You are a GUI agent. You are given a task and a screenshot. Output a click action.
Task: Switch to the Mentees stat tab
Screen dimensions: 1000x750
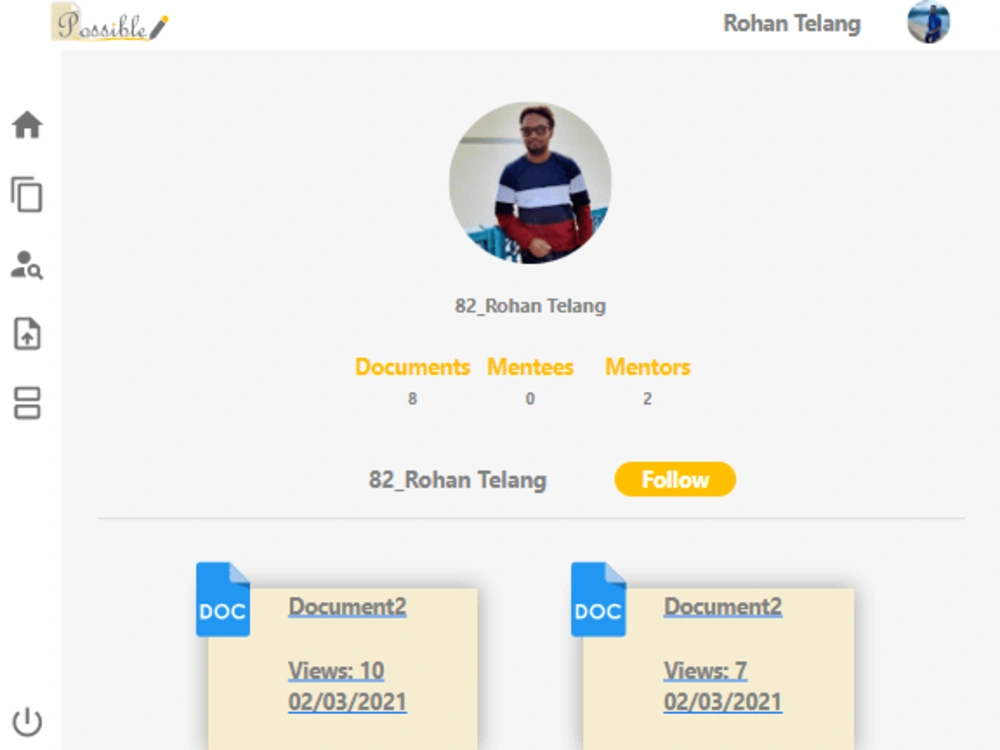pos(530,367)
